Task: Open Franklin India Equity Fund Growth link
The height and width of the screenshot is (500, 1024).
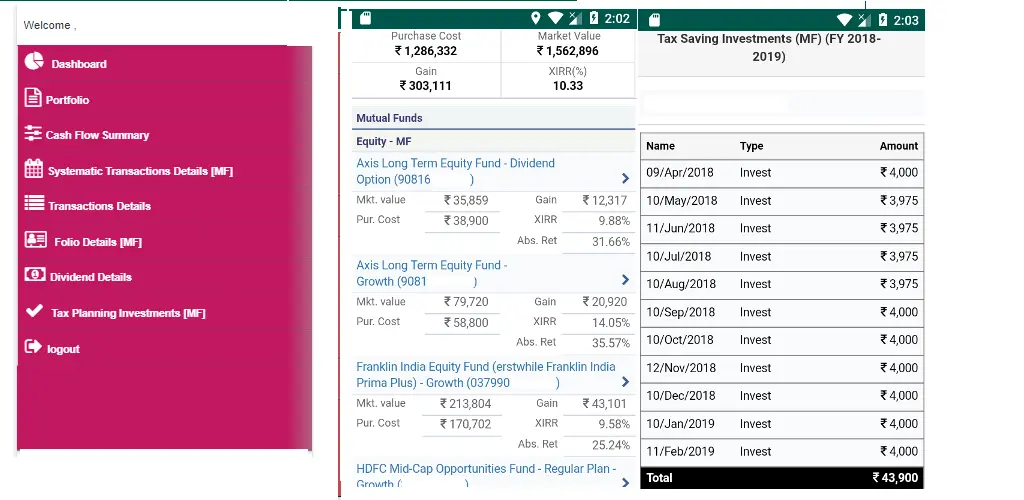Action: point(486,375)
